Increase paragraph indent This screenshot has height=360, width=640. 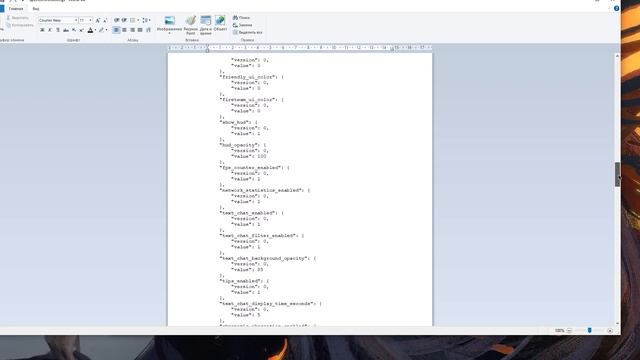click(x=124, y=20)
